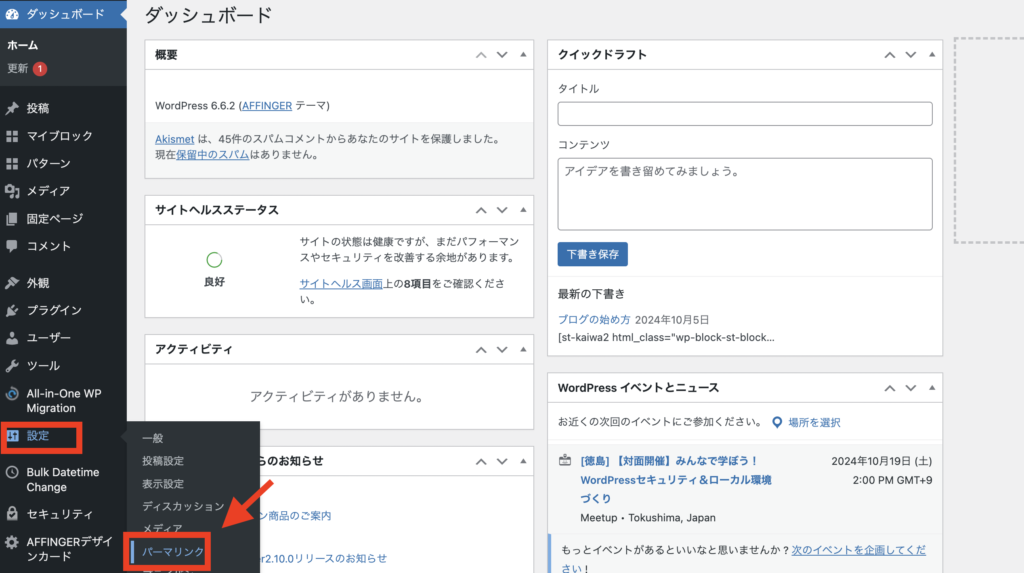Move the お知らせ panel up

[481, 461]
